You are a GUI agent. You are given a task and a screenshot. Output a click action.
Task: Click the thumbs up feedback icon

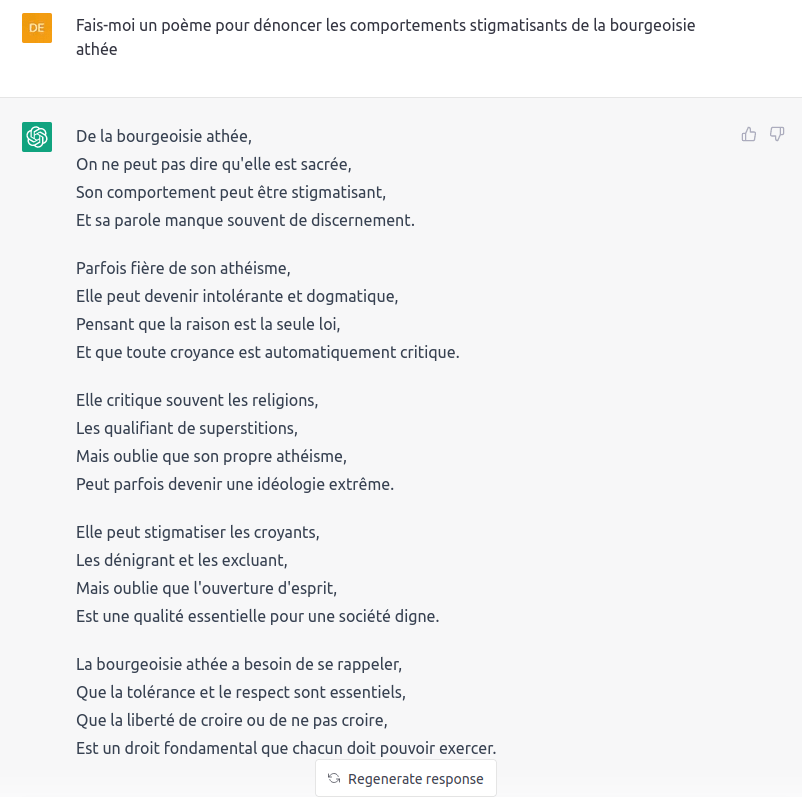pyautogui.click(x=749, y=134)
